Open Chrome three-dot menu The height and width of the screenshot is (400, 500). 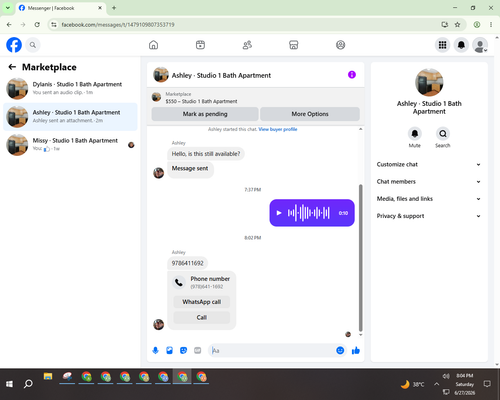point(491,25)
